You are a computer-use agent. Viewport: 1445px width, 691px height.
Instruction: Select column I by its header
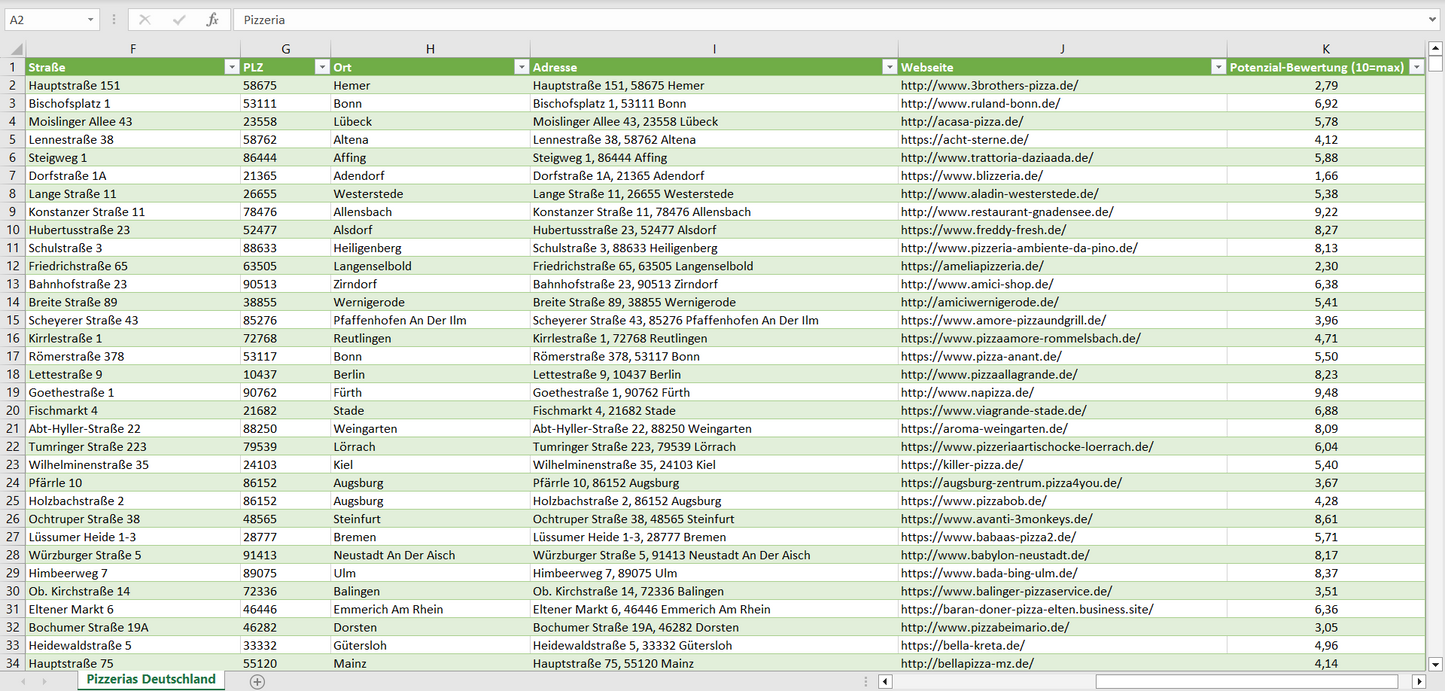(714, 49)
